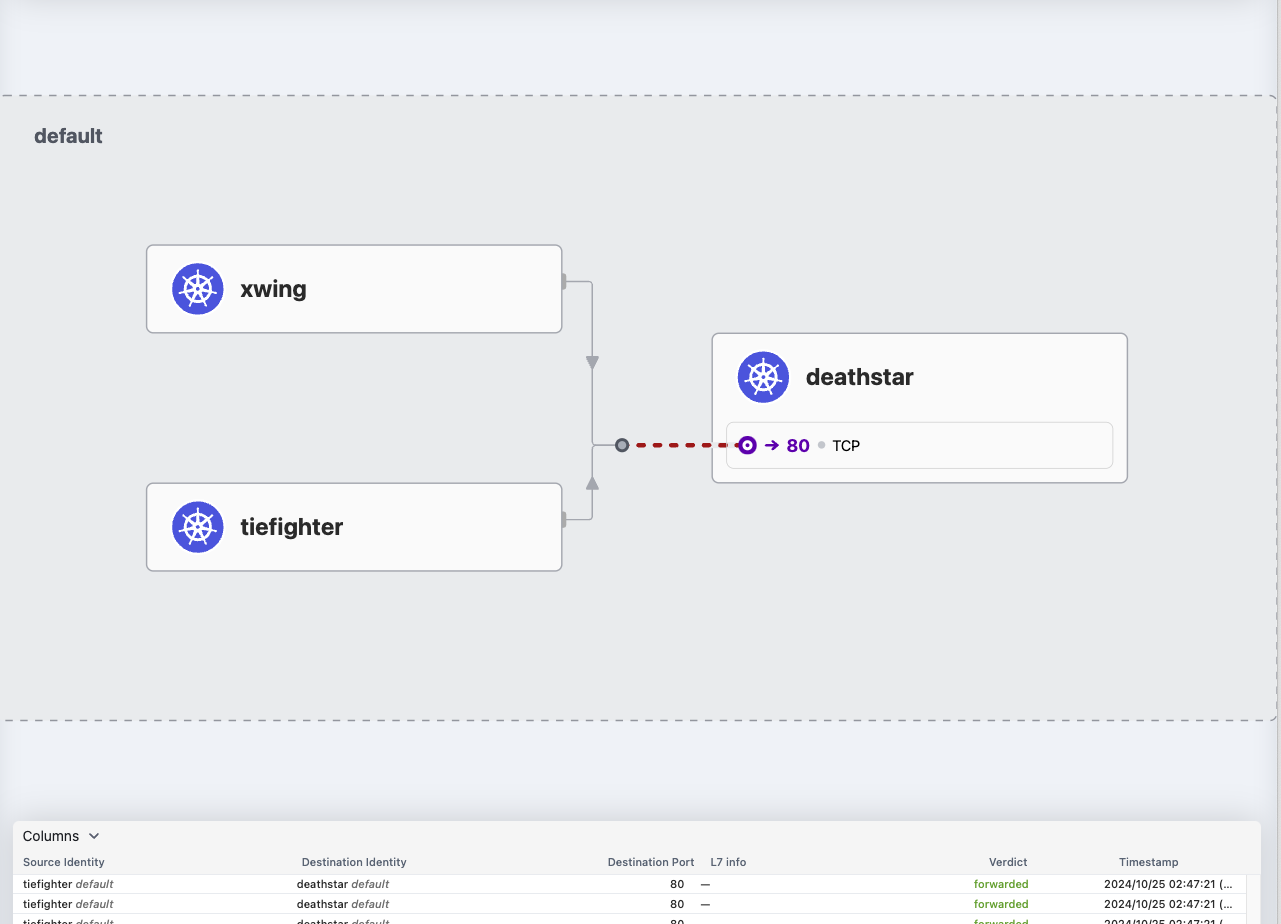Click the L7 info column header
Viewport: 1281px width, 924px height.
pyautogui.click(x=728, y=862)
